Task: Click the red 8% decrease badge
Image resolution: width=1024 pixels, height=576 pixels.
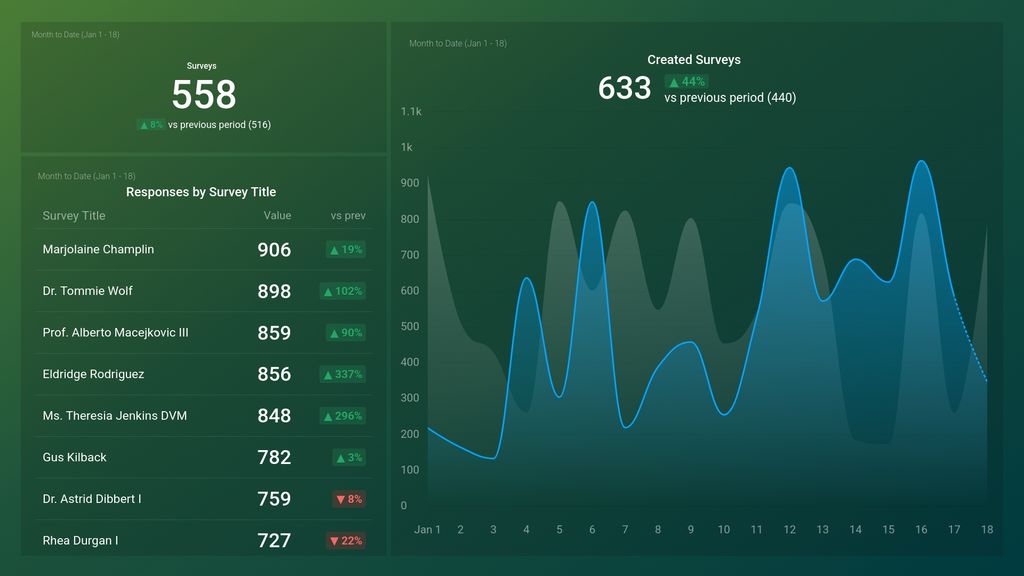Action: click(x=349, y=499)
